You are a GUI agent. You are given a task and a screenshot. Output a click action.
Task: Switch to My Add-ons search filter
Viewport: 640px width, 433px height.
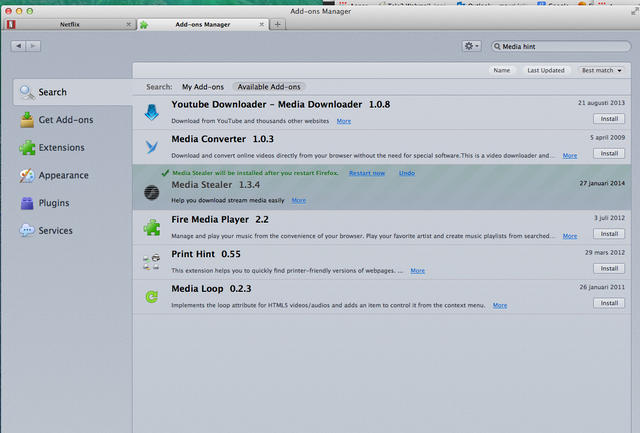click(203, 87)
